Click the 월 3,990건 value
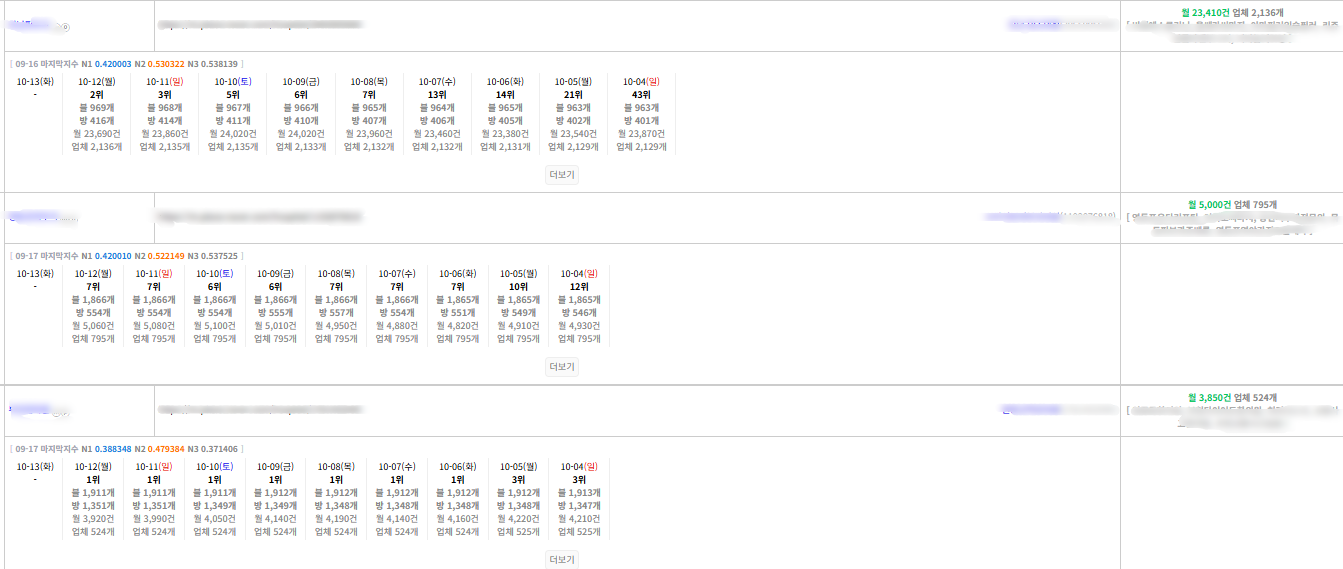 click(x=154, y=519)
